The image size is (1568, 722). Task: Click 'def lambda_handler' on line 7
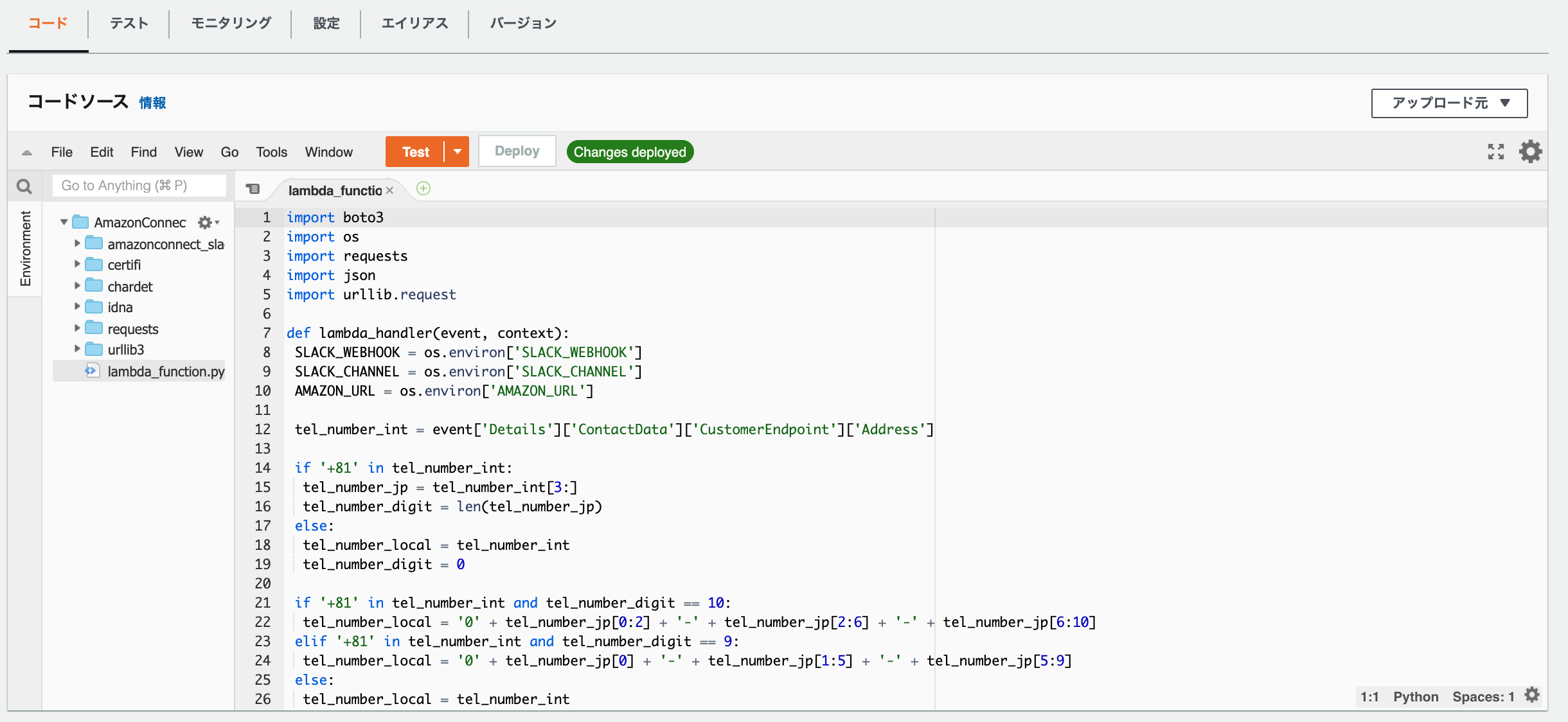coord(359,333)
